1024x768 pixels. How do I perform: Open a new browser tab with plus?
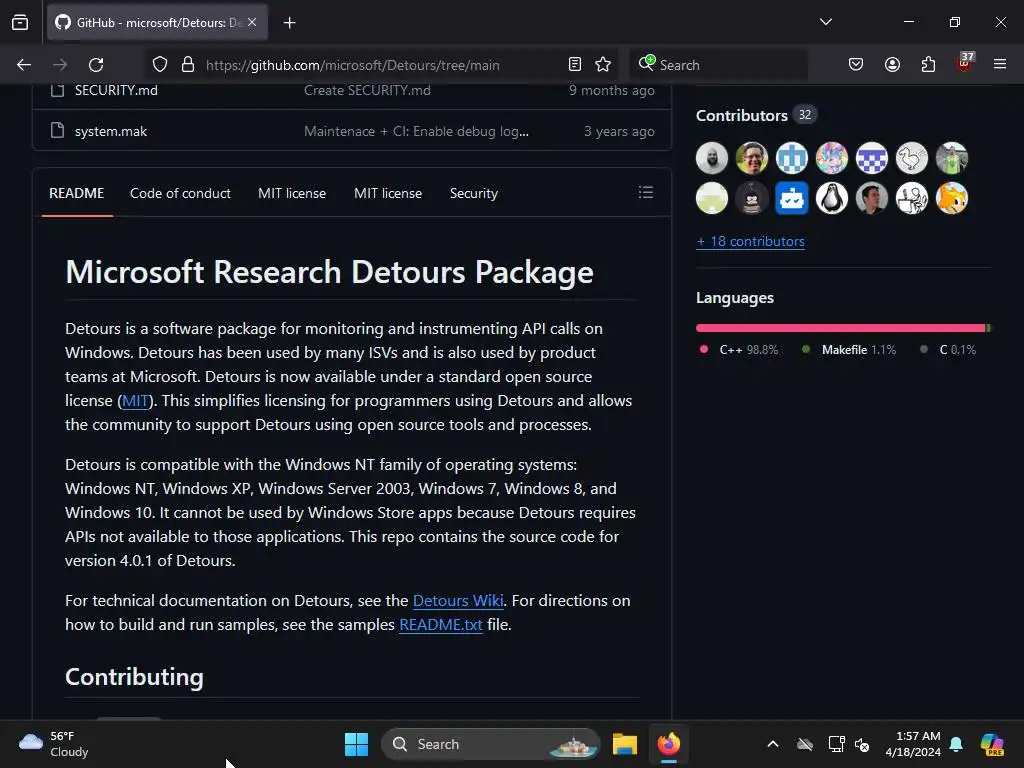click(290, 23)
